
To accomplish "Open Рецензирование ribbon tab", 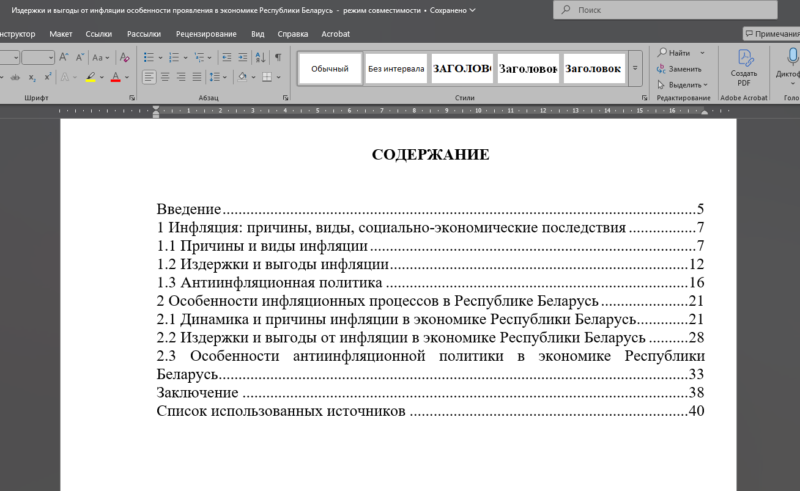I will (206, 34).
